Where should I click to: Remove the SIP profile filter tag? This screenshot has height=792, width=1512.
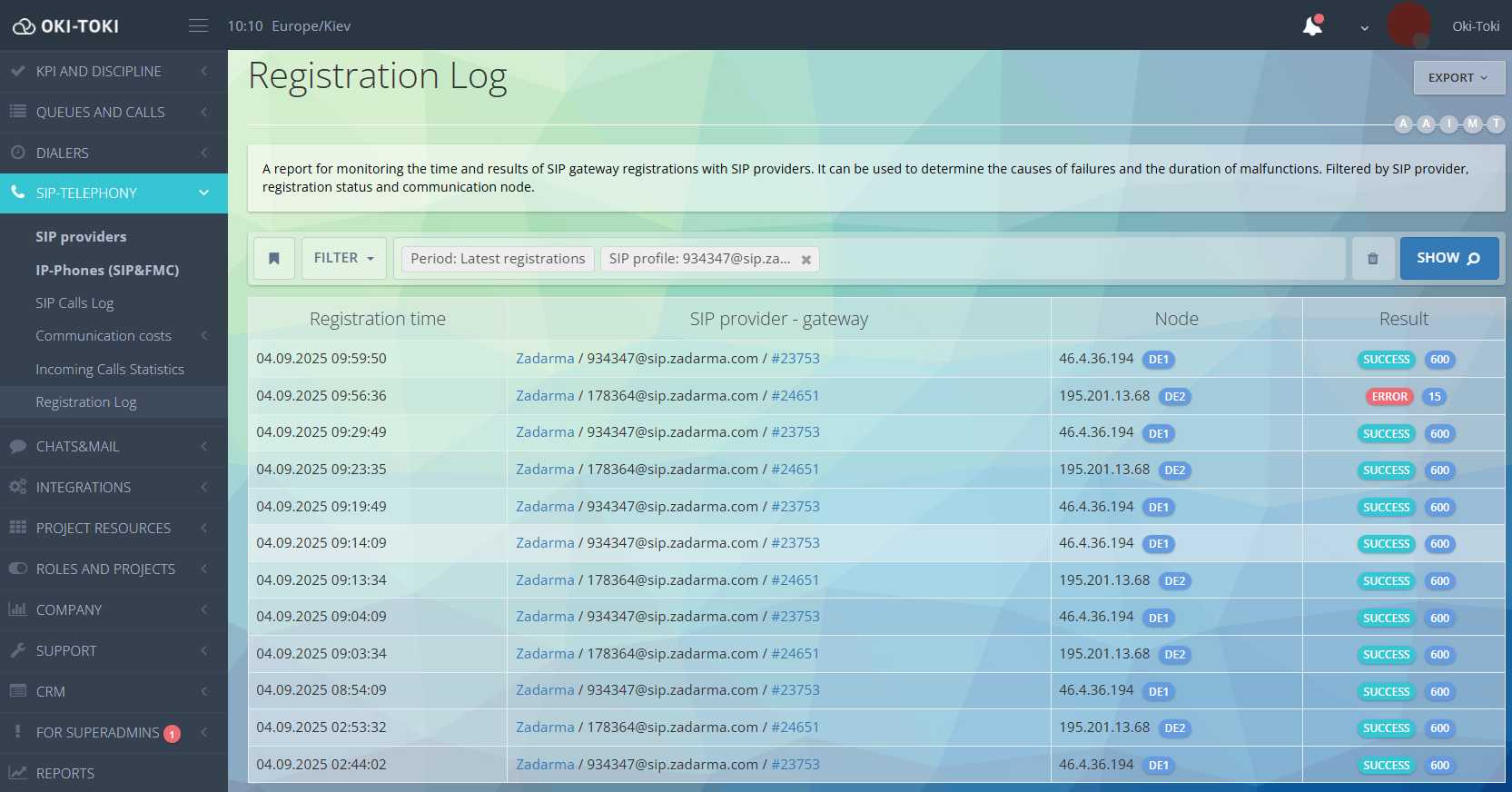coord(805,260)
